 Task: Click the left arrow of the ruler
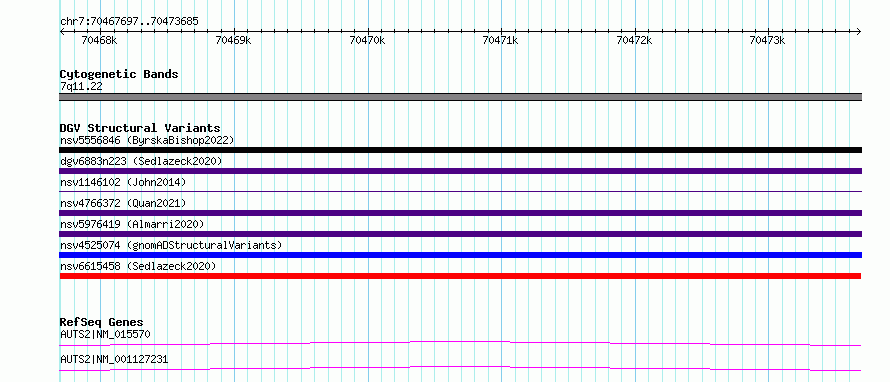point(62,31)
